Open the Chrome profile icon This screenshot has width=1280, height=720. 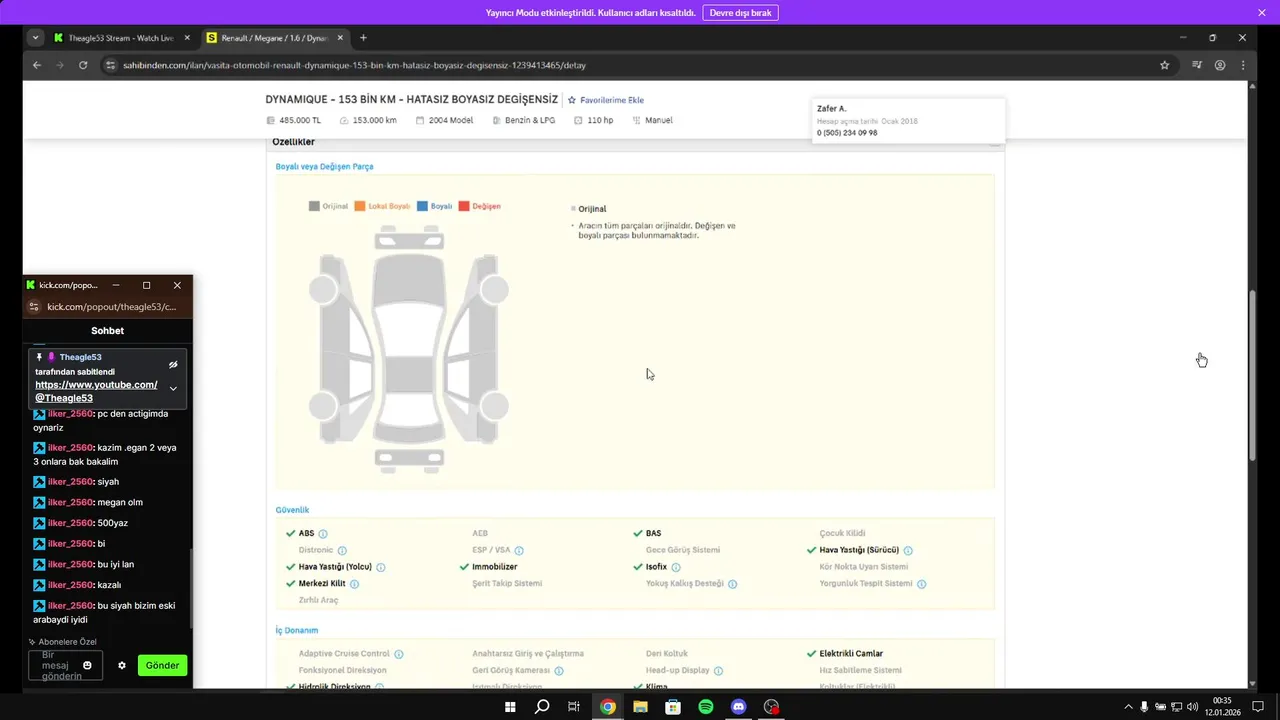[1220, 65]
